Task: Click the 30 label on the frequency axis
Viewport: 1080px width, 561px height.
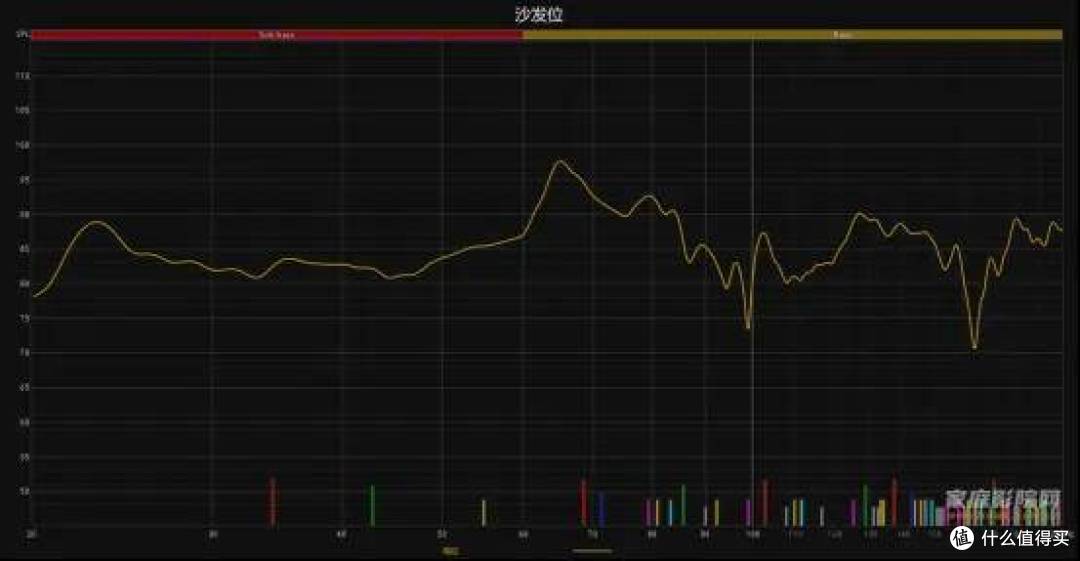Action: coord(214,534)
